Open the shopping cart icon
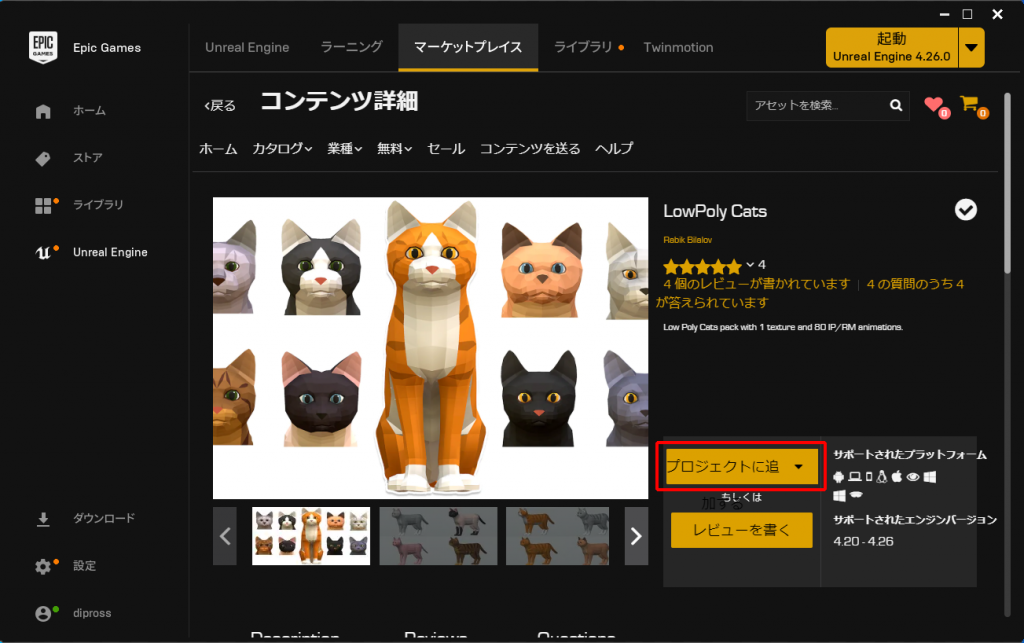The height and width of the screenshot is (643, 1024). [x=970, y=104]
